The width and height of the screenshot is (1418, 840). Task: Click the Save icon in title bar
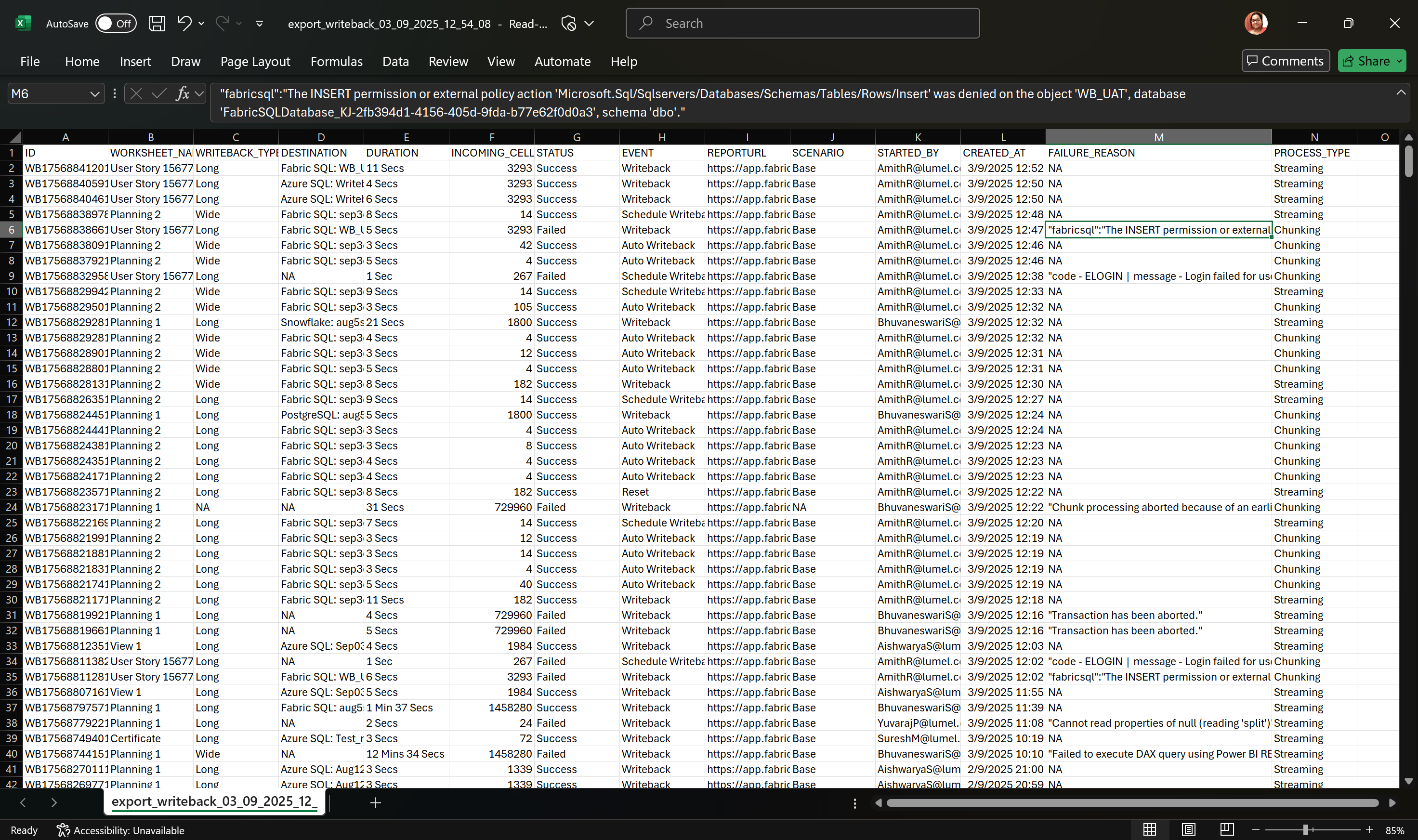(157, 23)
